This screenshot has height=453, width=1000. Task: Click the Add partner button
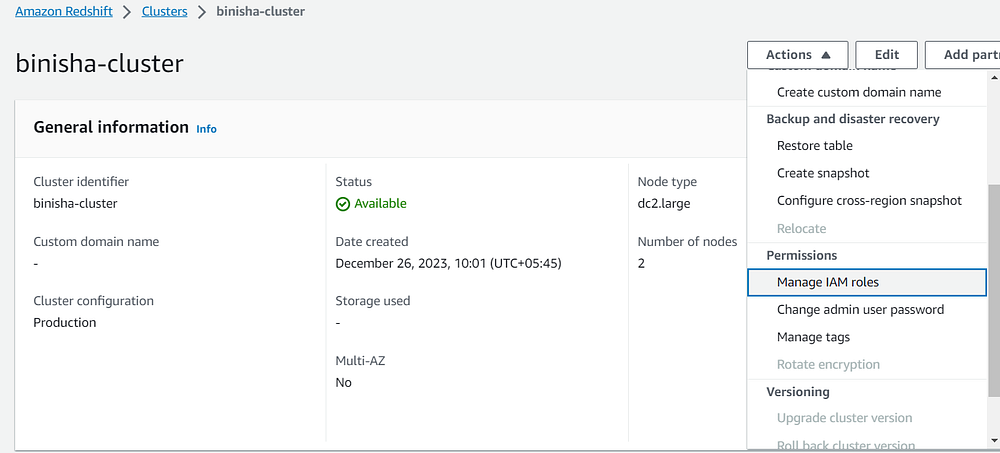962,55
